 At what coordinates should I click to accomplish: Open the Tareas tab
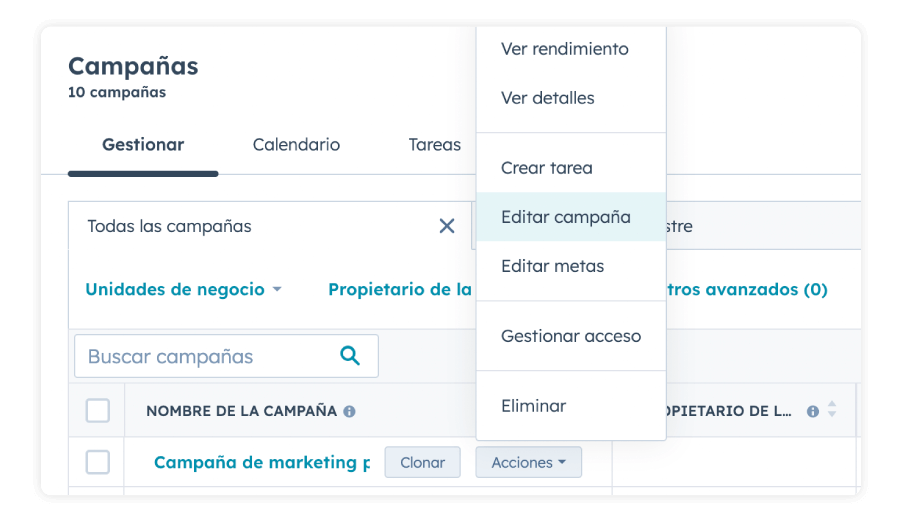(434, 145)
